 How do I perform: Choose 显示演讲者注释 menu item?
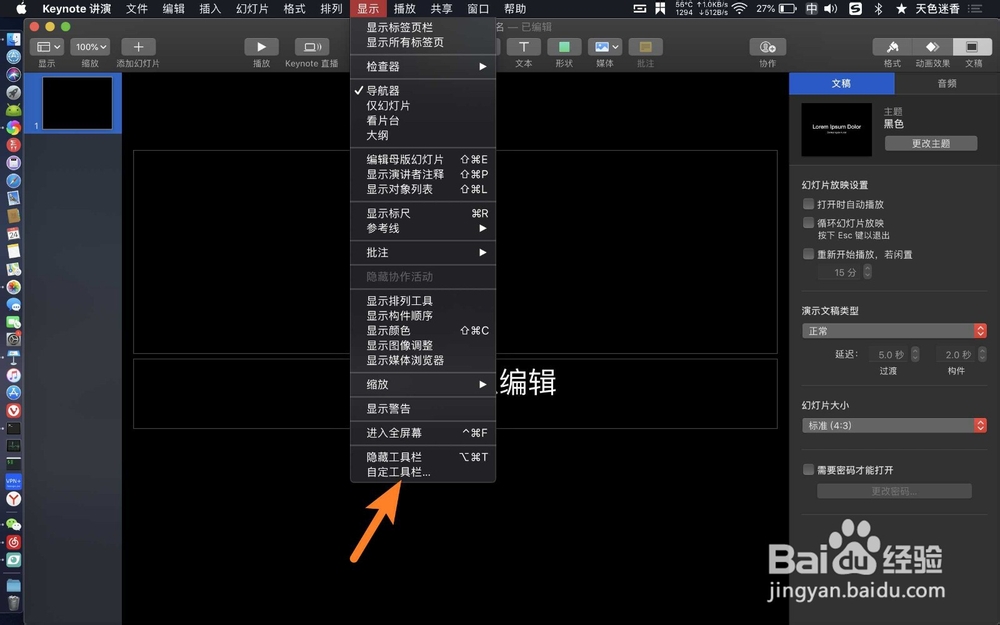tap(423, 174)
